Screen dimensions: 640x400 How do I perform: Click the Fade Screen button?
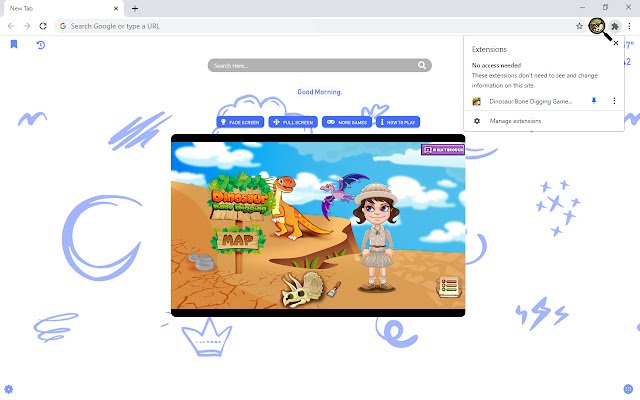point(240,122)
